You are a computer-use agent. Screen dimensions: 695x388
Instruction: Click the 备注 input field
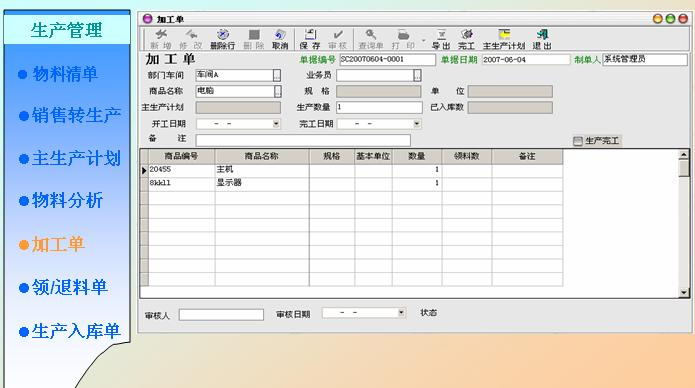(303, 140)
